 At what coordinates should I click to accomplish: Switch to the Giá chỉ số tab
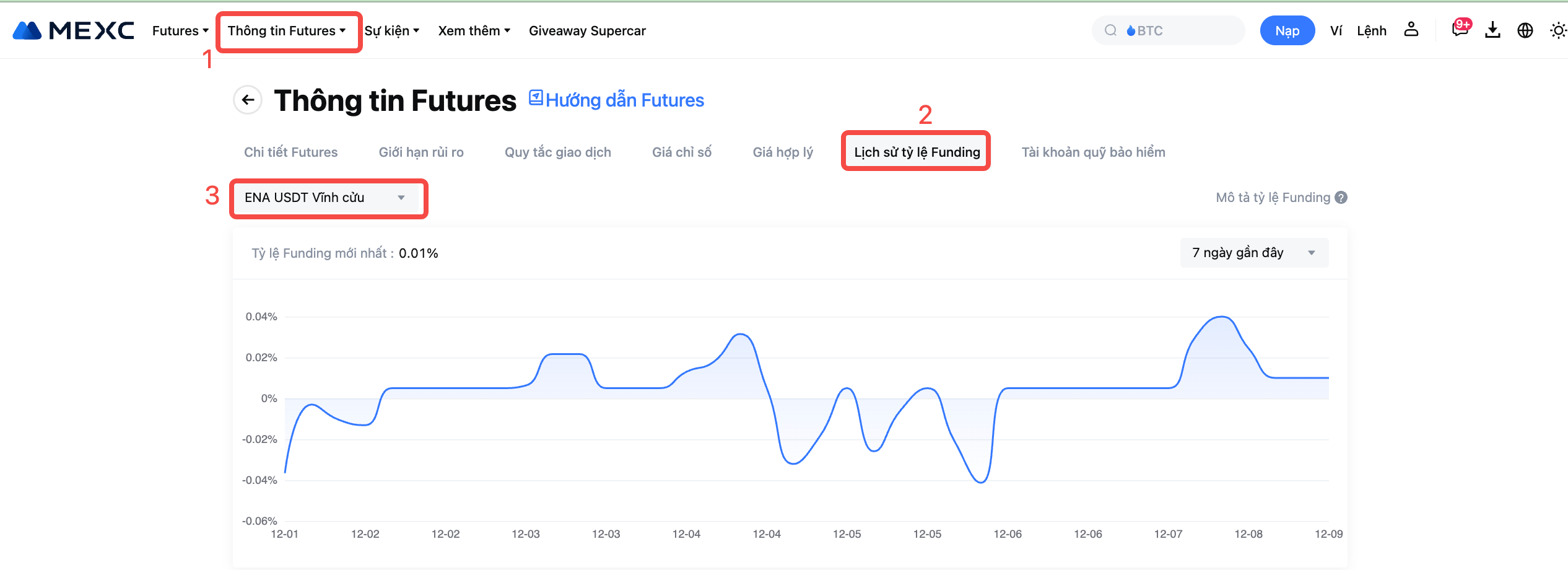pos(681,152)
